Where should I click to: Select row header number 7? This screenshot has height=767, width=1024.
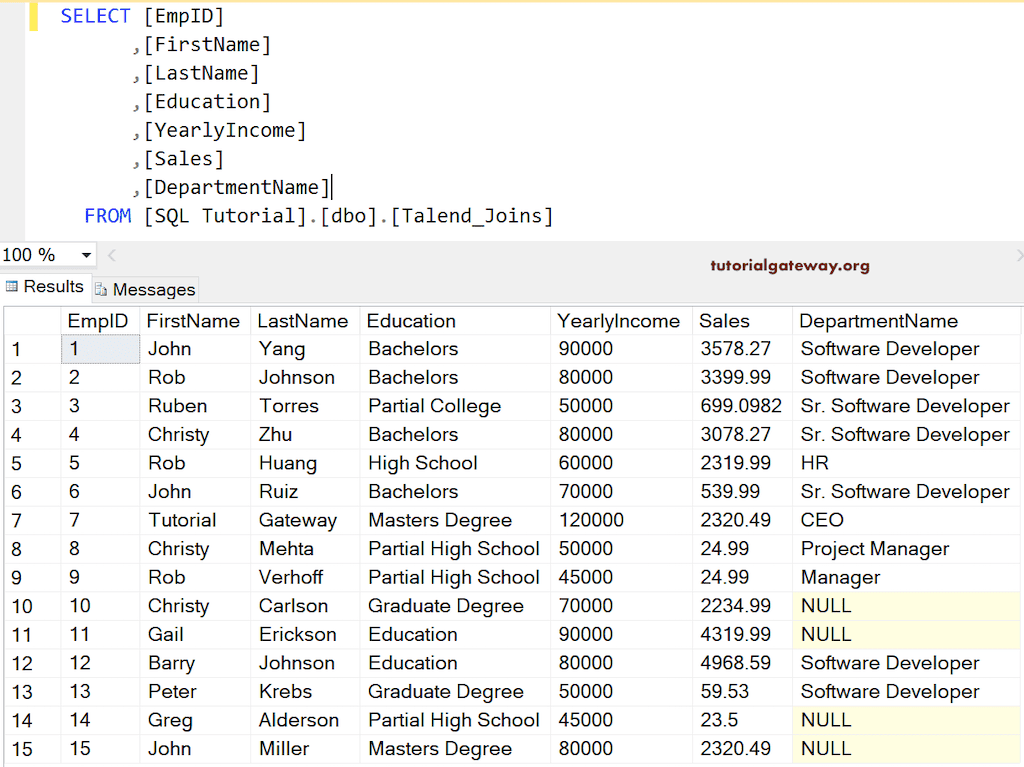tap(32, 521)
